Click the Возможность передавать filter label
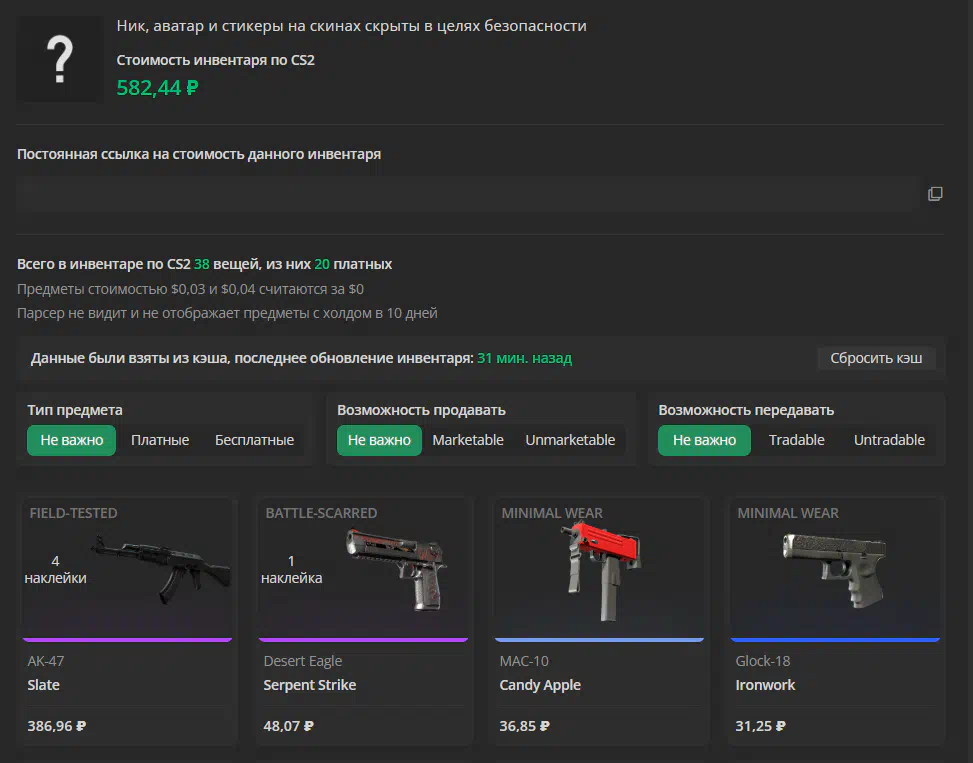This screenshot has width=973, height=763. coord(746,410)
